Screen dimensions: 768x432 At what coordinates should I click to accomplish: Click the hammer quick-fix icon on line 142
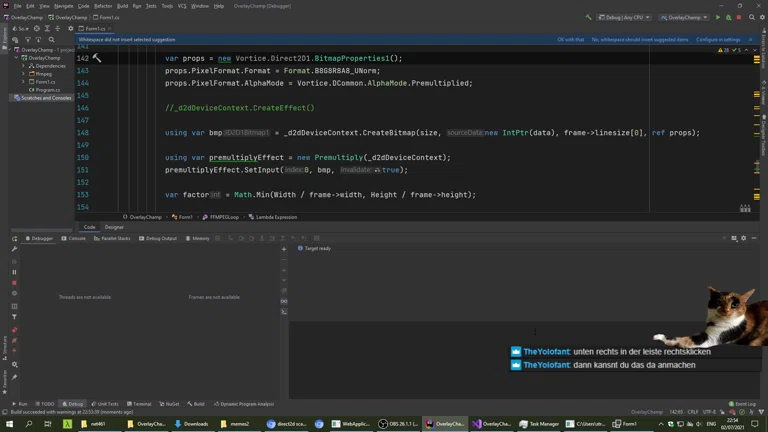point(96,58)
